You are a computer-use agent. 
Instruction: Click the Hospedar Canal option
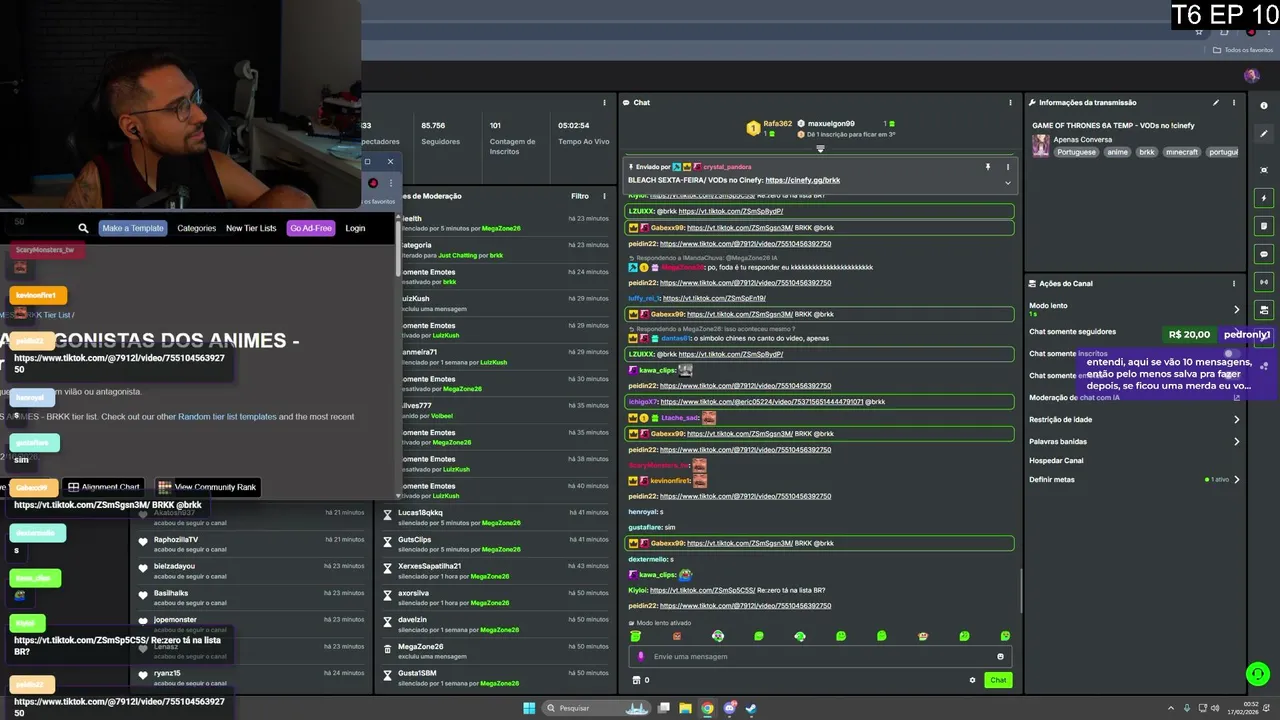tap(1056, 460)
